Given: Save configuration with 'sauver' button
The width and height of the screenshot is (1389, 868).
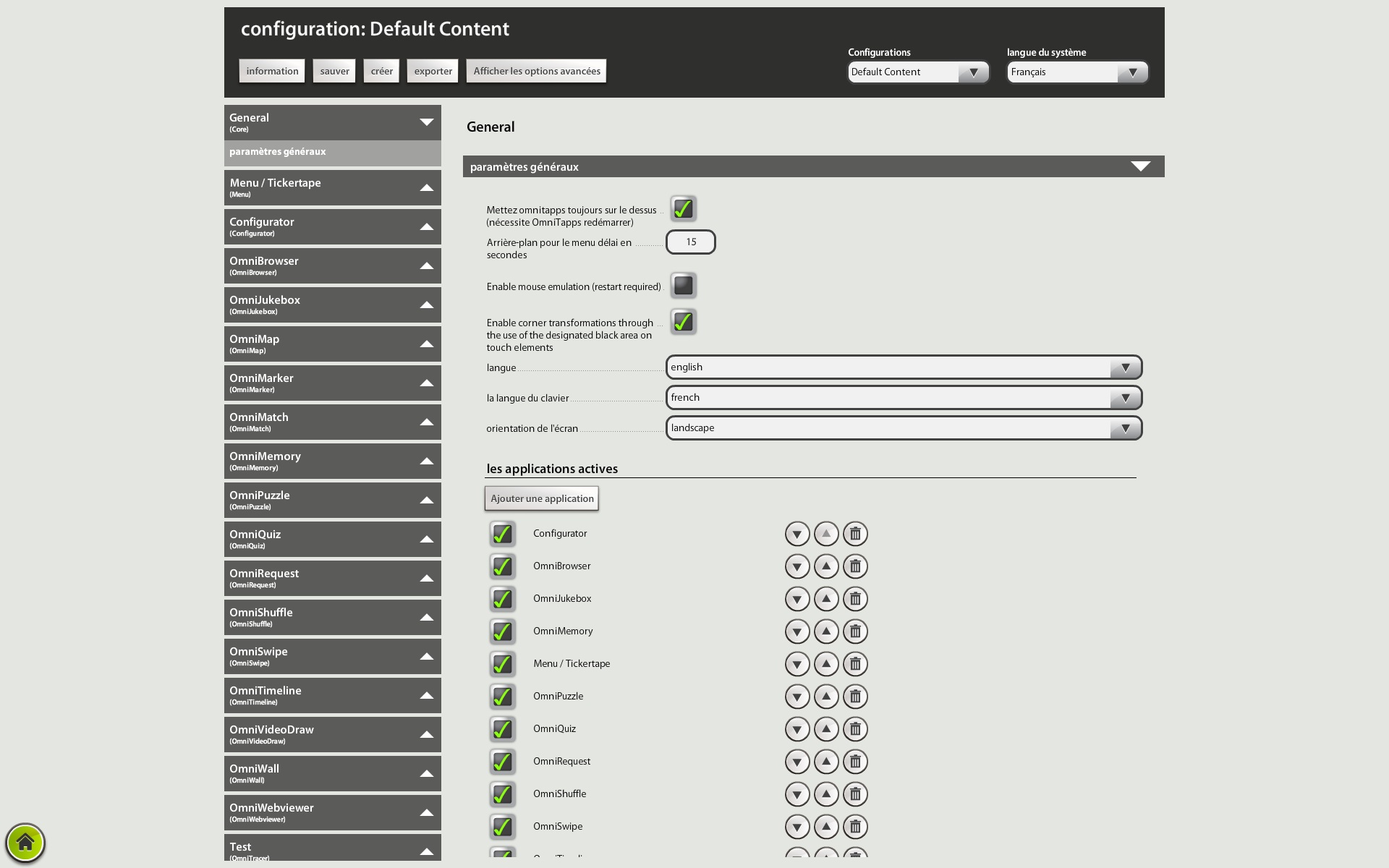Looking at the screenshot, I should point(334,71).
